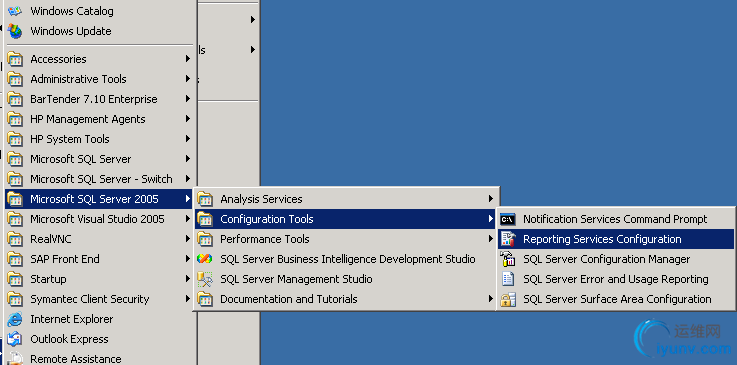
Task: Click the Administrative Tools folder icon
Action: click(15, 79)
